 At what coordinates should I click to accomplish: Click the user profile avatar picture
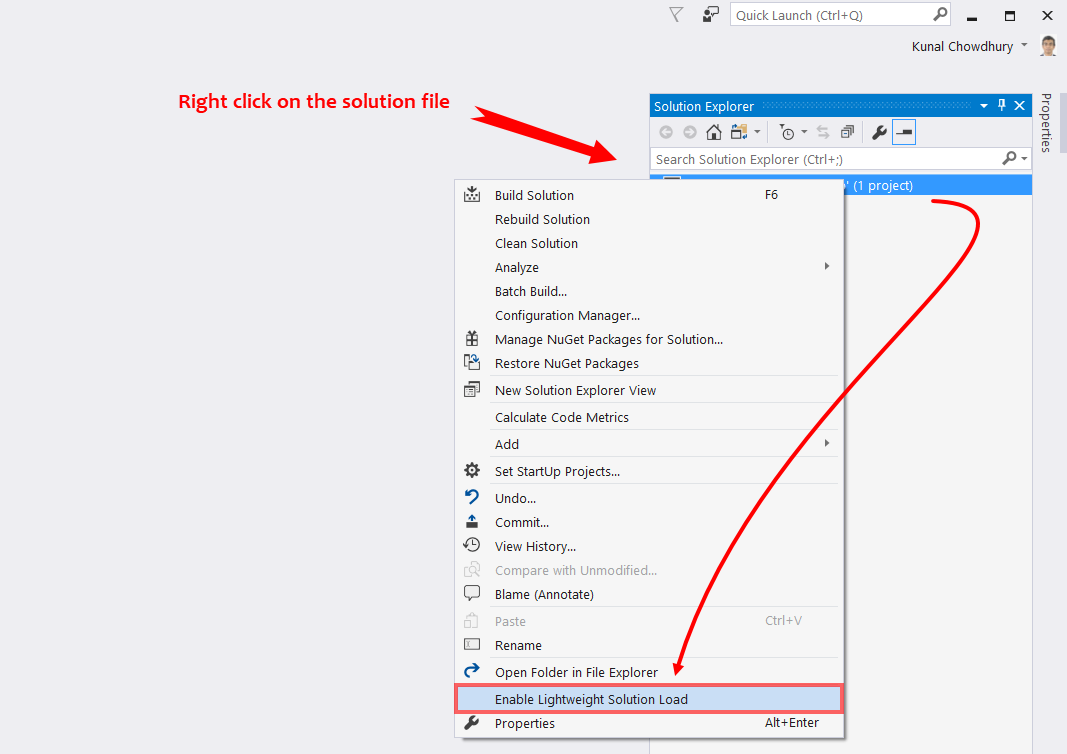1048,46
